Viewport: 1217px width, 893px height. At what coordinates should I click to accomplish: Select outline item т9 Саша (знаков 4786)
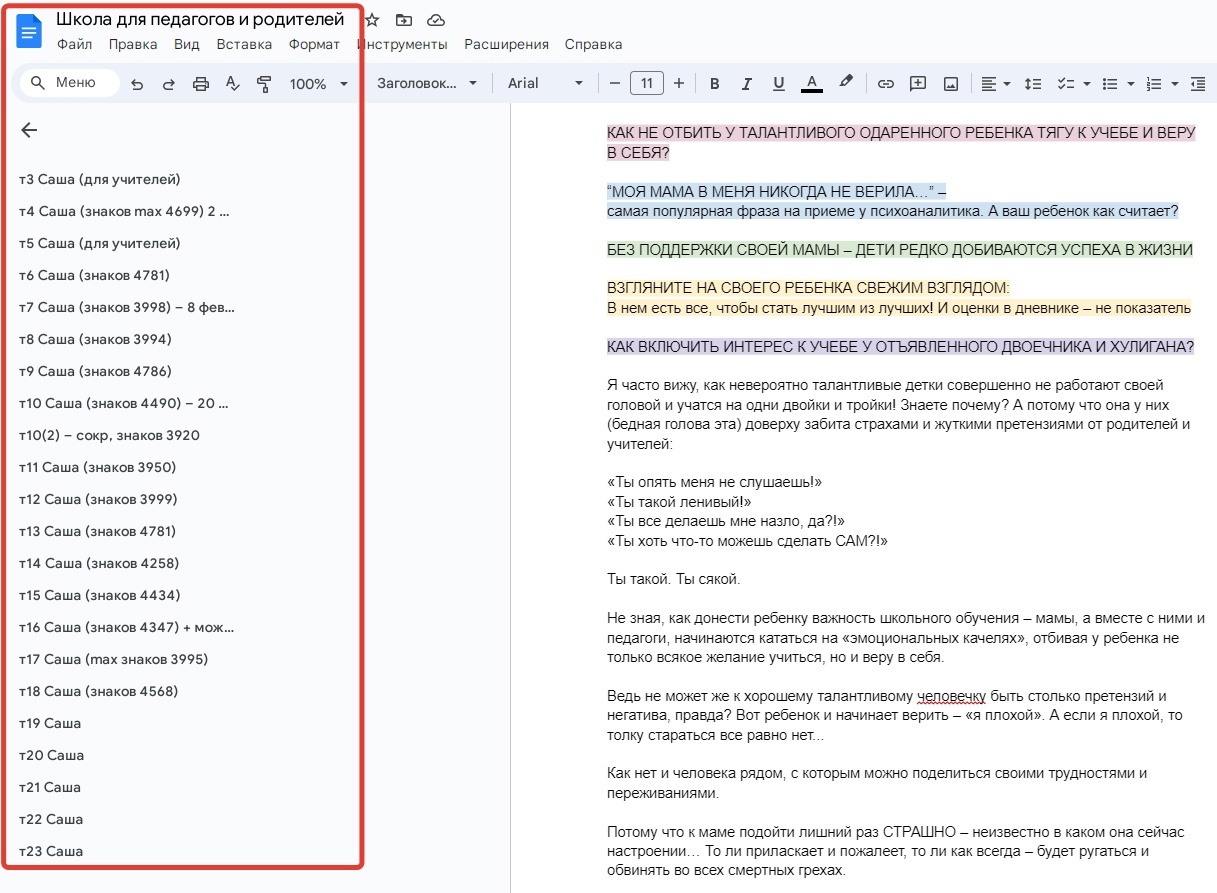[x=95, y=371]
